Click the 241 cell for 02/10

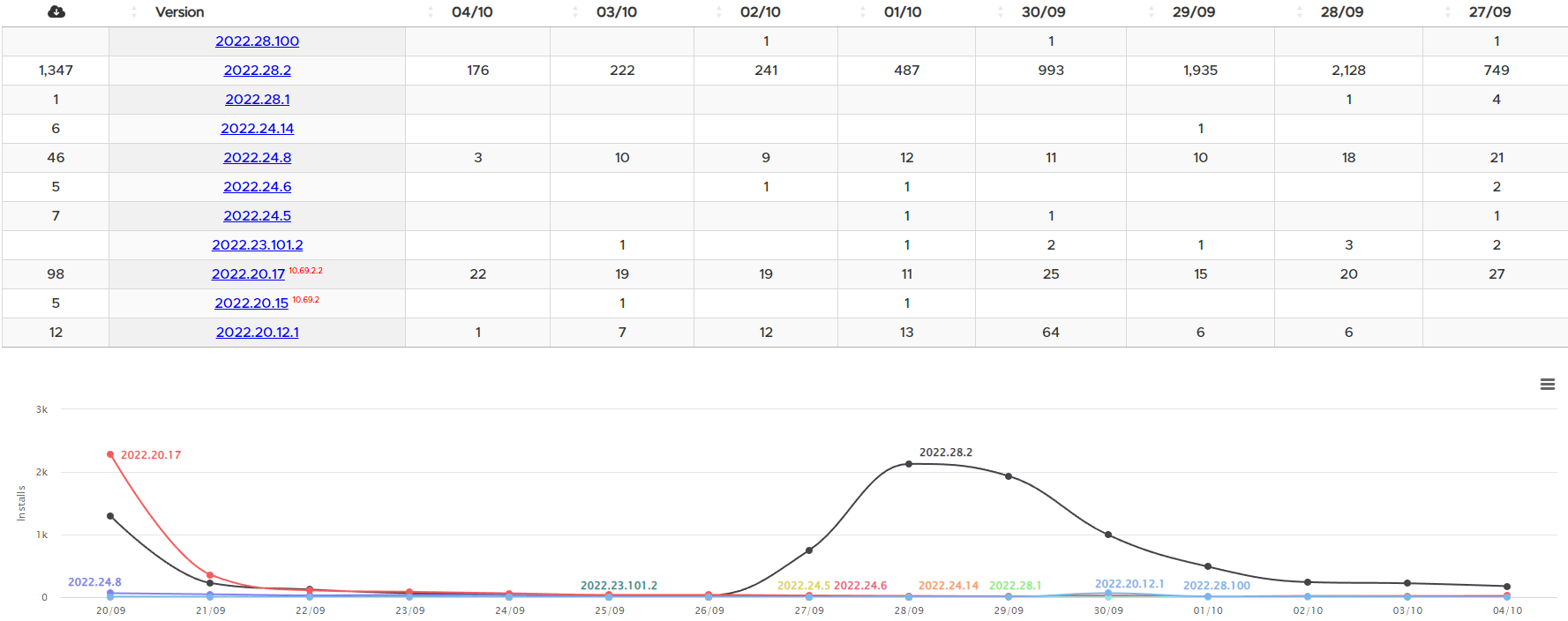[x=766, y=71]
